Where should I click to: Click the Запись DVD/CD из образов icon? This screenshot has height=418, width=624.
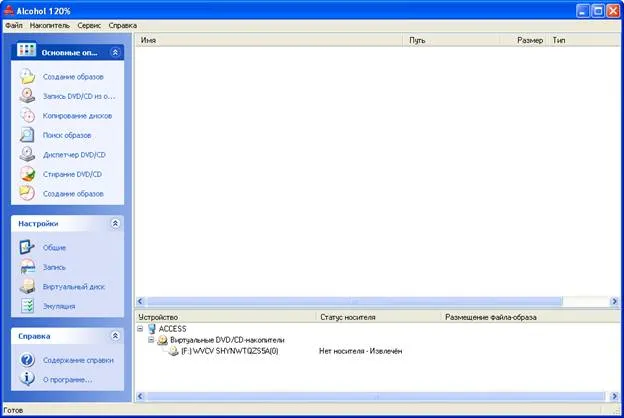27,96
